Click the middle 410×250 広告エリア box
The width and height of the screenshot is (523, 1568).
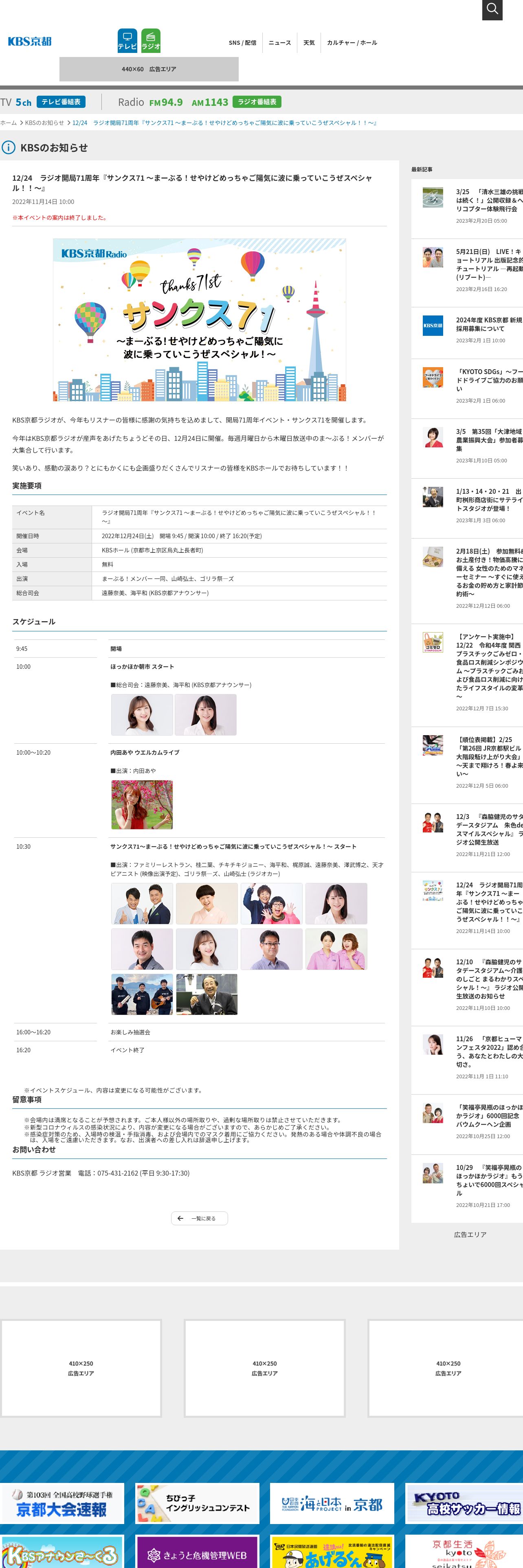(265, 1368)
